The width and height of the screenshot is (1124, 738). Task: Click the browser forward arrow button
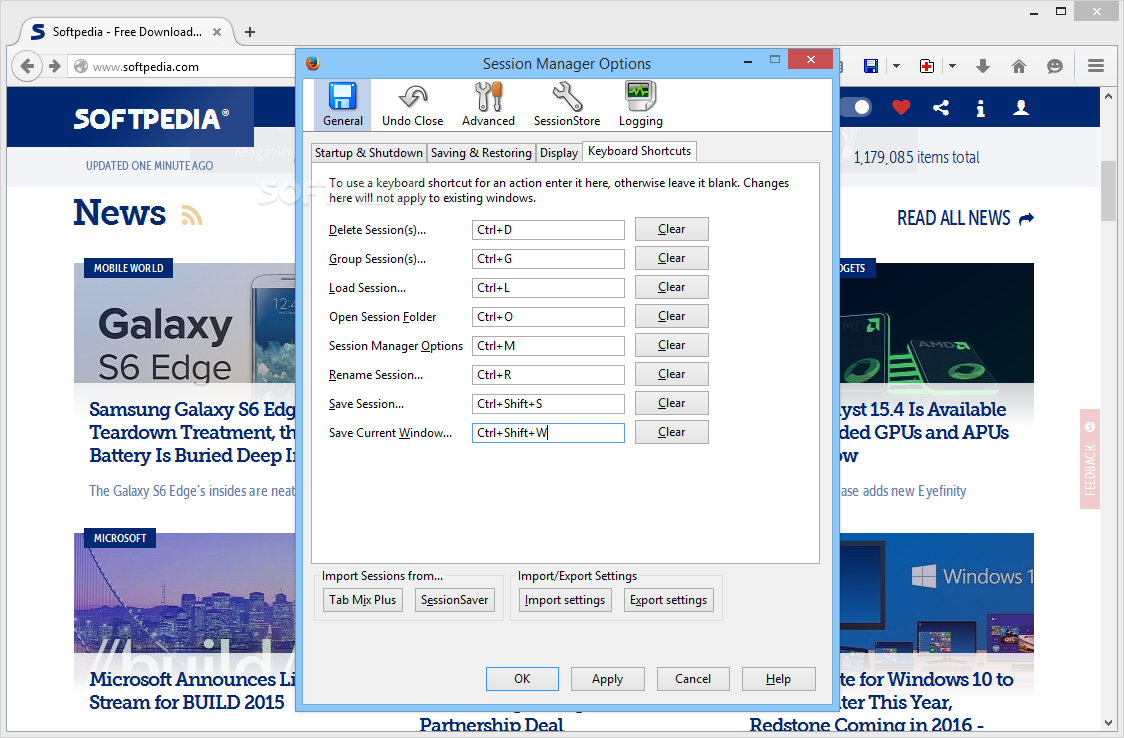coord(54,67)
